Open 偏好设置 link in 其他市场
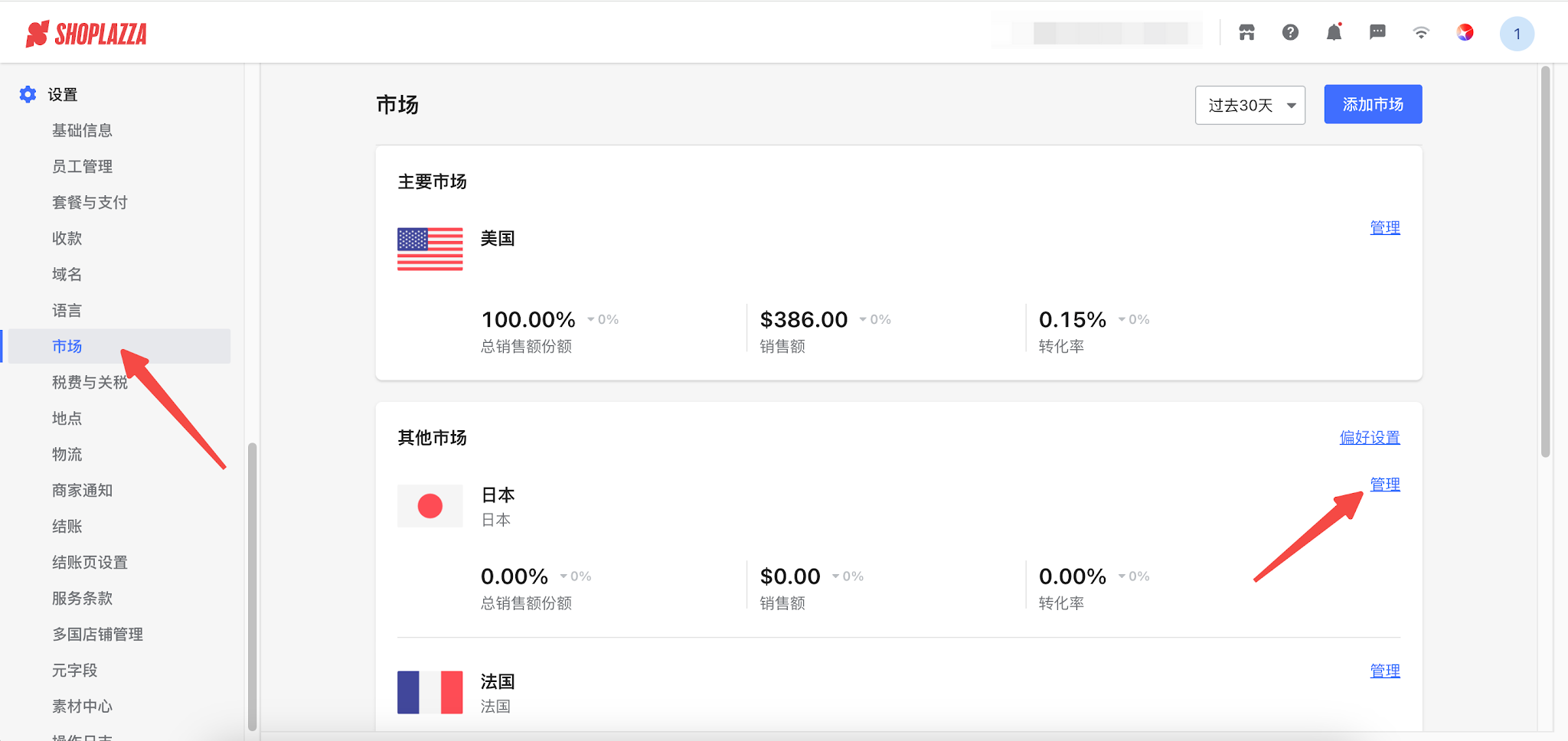1568x741 pixels. [1369, 437]
